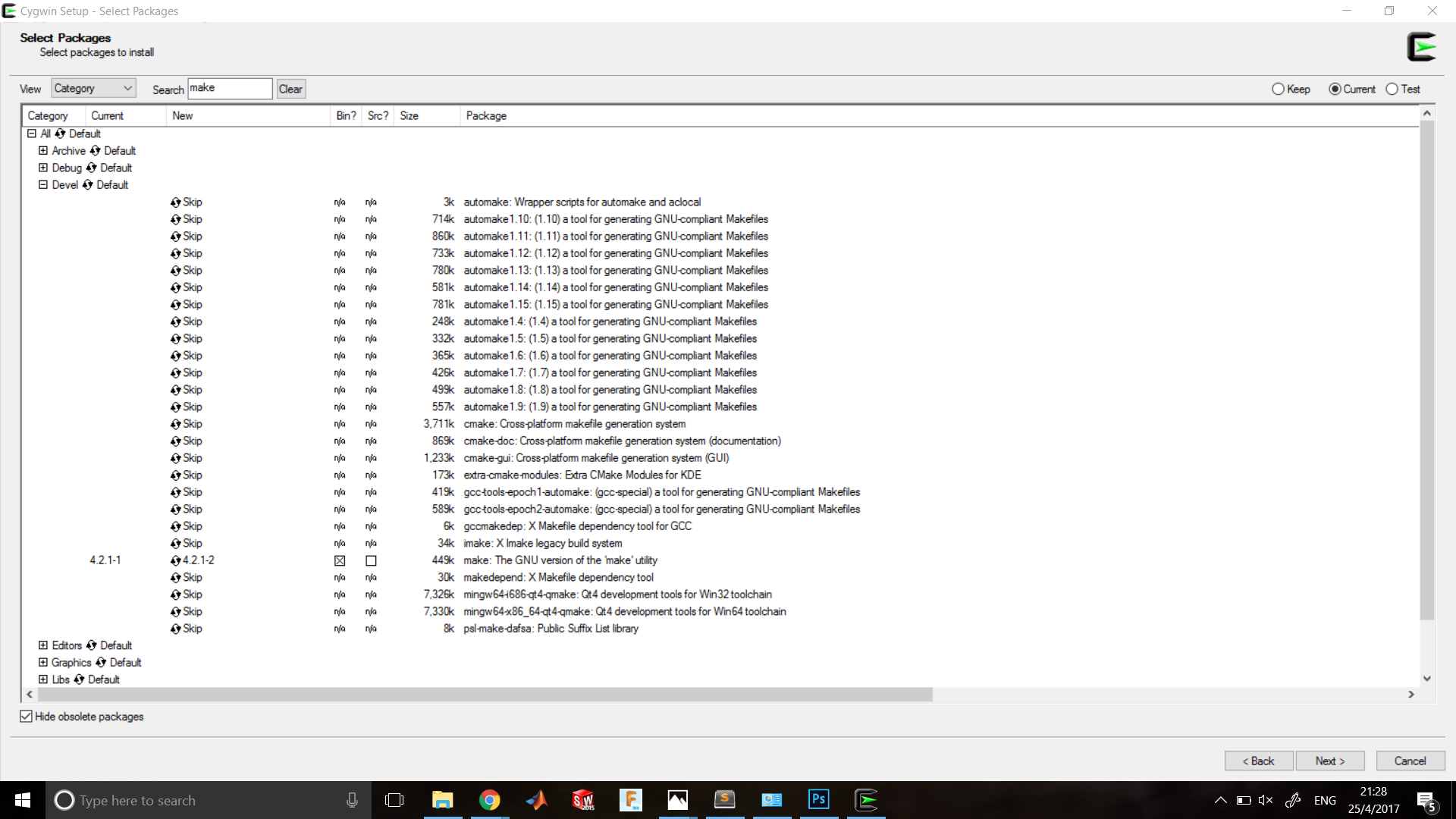Click the Current column header
Image resolution: width=1456 pixels, height=819 pixels.
coord(125,115)
